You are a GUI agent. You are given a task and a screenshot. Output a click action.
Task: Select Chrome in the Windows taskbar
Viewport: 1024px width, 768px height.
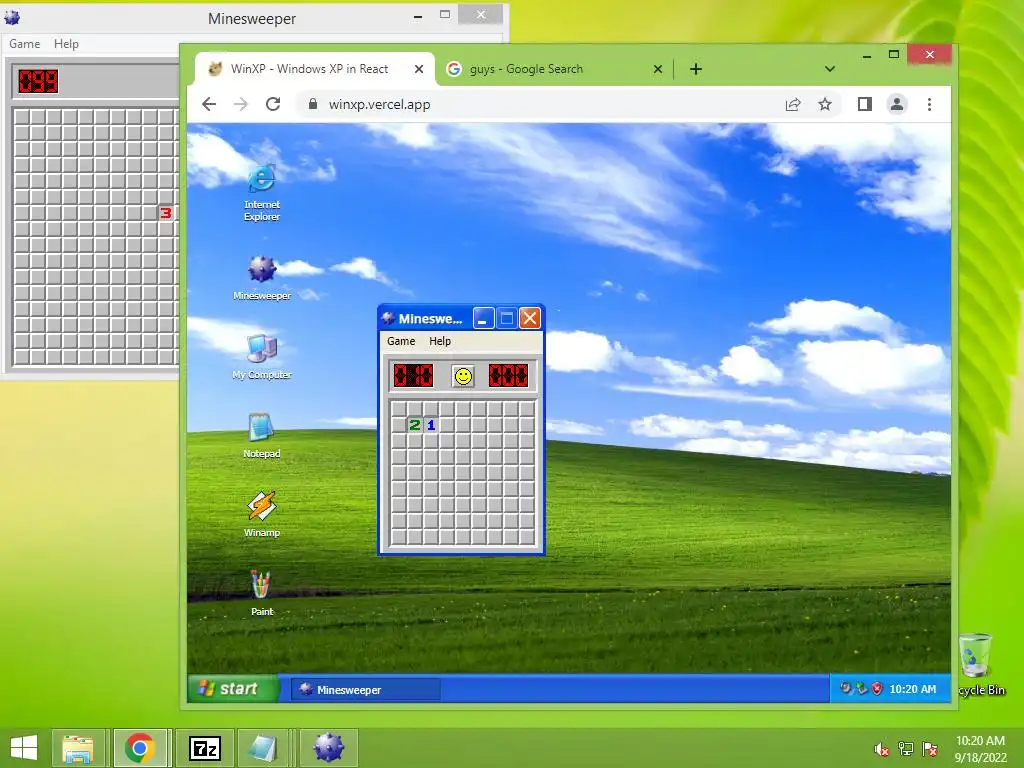click(140, 748)
